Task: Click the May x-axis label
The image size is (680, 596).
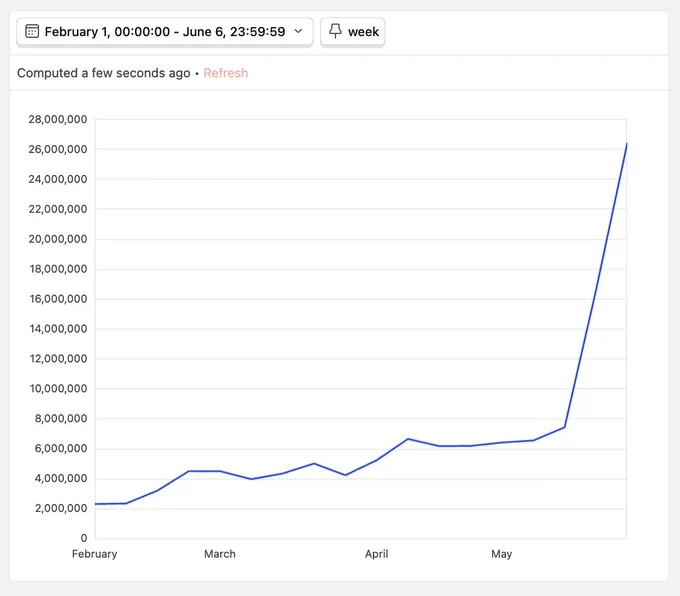Action: (502, 554)
